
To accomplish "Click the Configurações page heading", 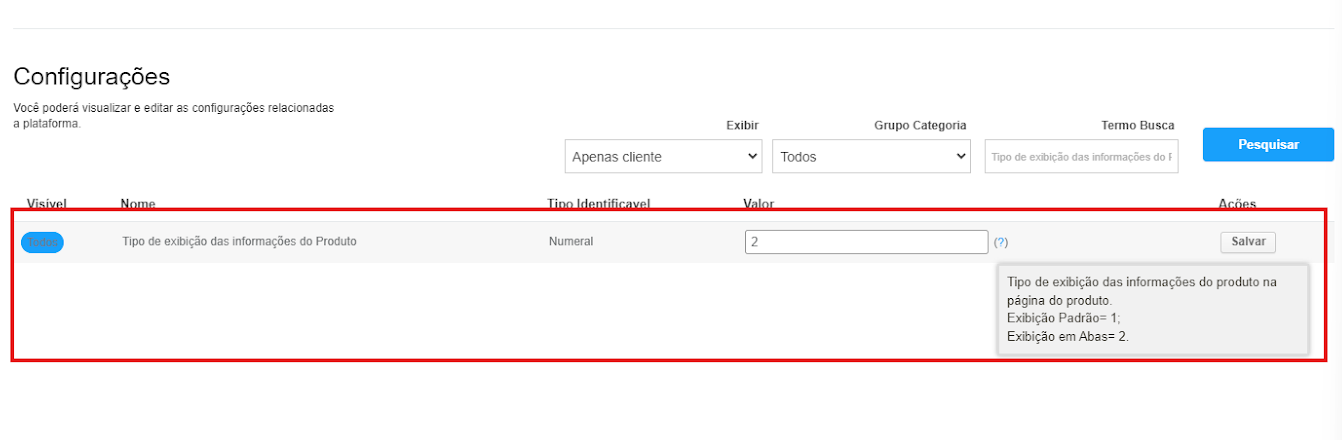I will [92, 77].
